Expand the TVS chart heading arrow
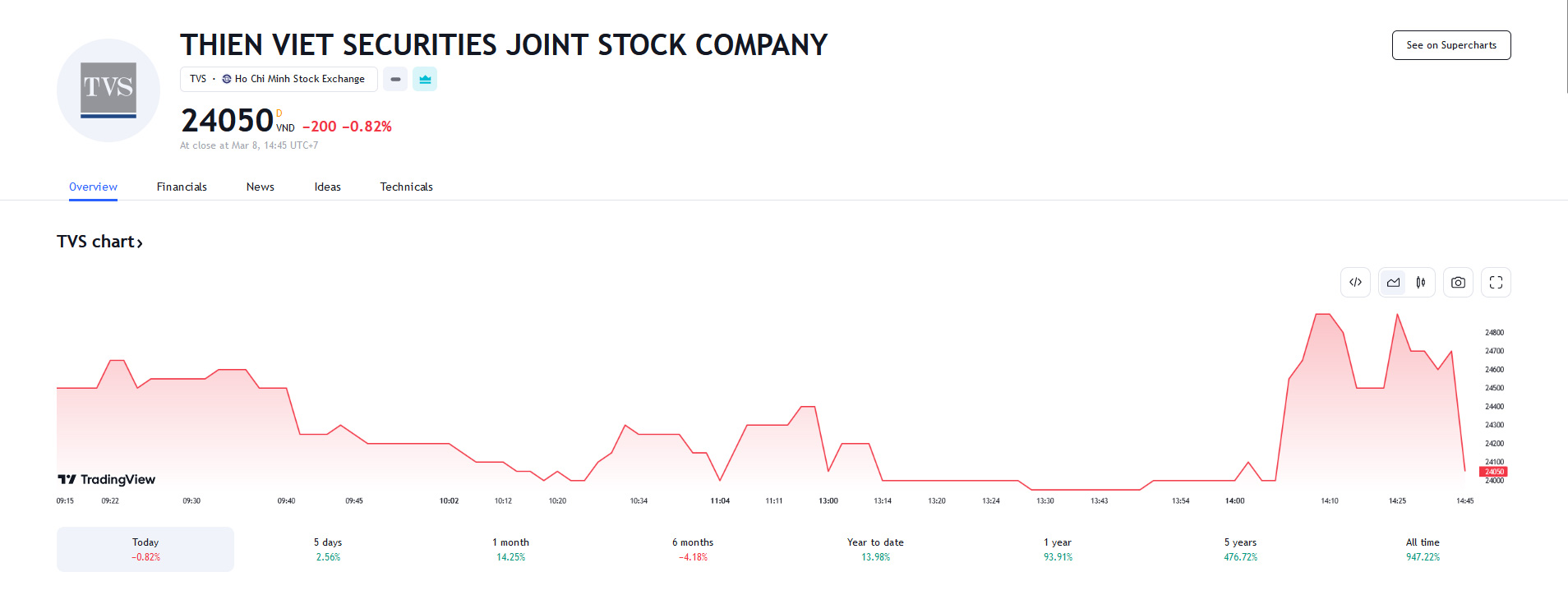Image resolution: width=1568 pixels, height=595 pixels. 140,243
